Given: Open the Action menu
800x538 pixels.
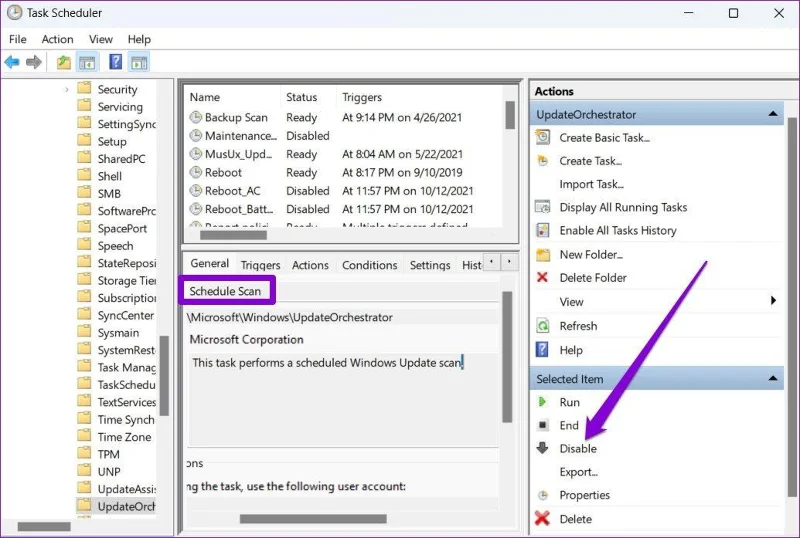Looking at the screenshot, I should pyautogui.click(x=57, y=39).
